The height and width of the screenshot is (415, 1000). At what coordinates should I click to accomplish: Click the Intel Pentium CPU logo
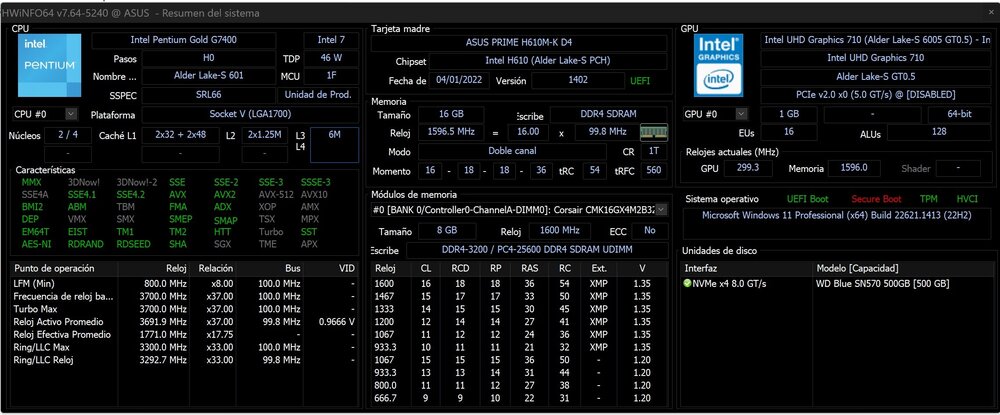click(x=49, y=66)
